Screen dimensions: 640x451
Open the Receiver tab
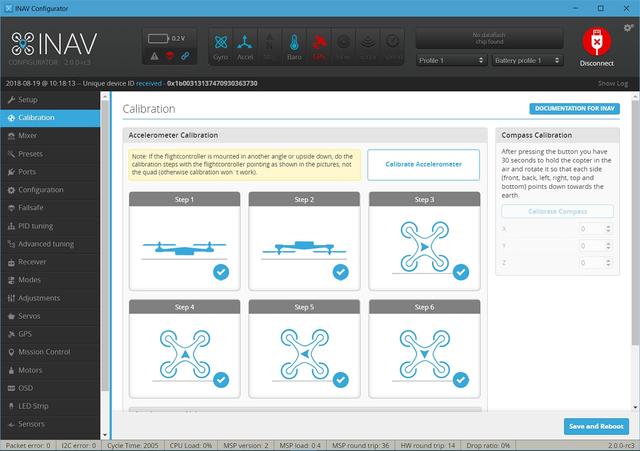coord(50,262)
